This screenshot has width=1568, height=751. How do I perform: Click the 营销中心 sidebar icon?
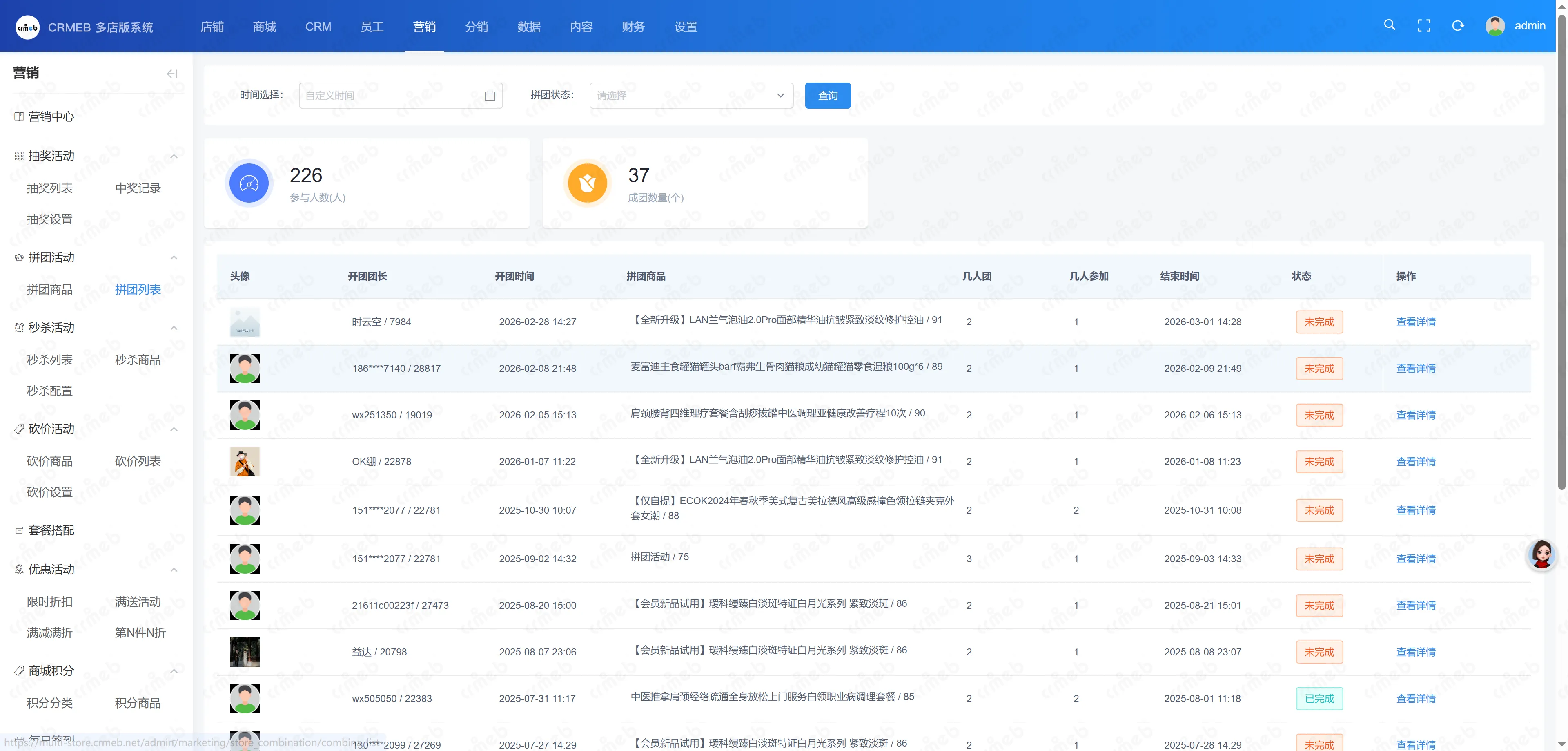[20, 116]
